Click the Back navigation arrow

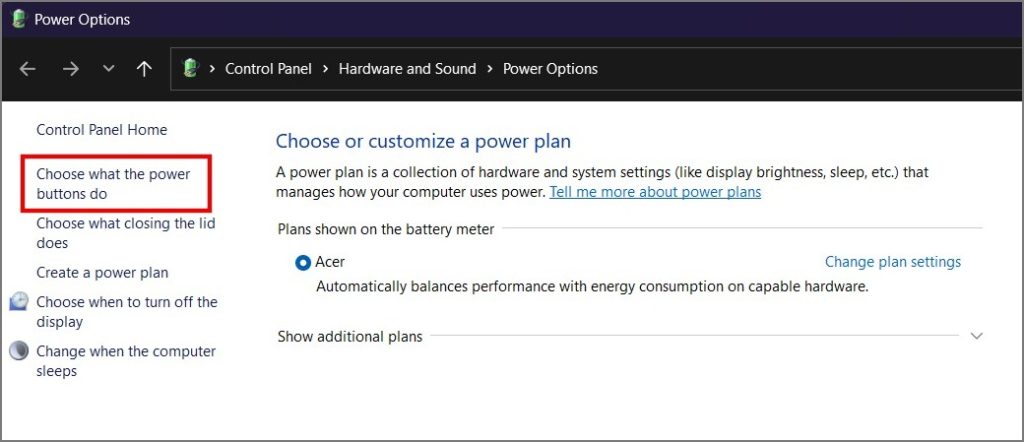[28, 69]
